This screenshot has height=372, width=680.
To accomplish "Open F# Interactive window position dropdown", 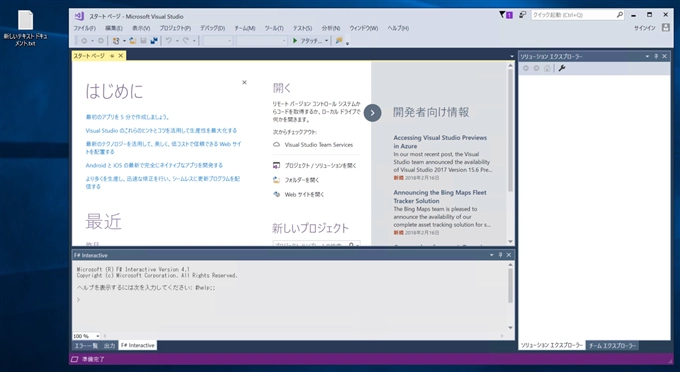I will [491, 255].
